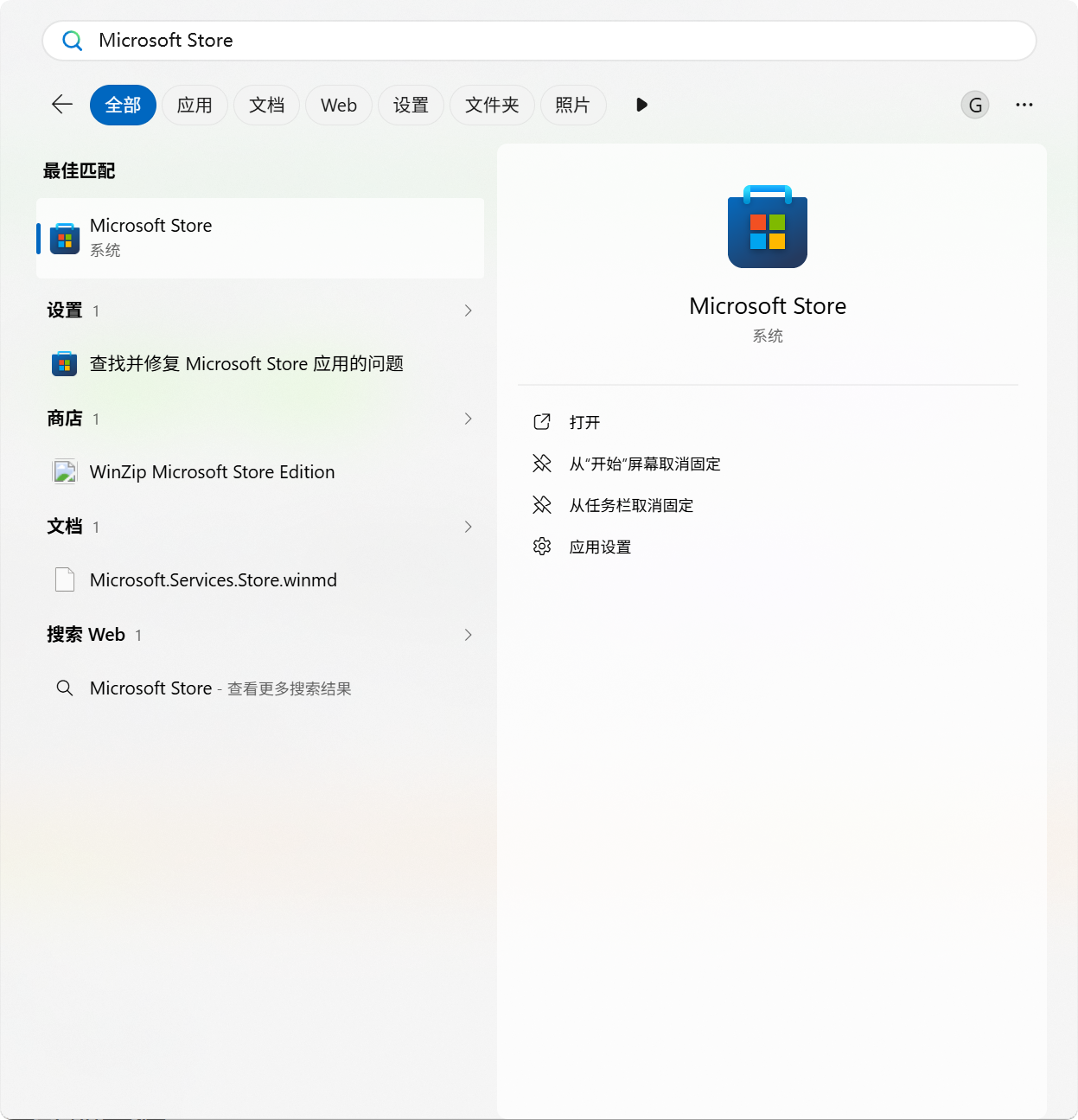The width and height of the screenshot is (1078, 1120).
Task: Switch to the 应用 filter tab
Action: (x=195, y=106)
